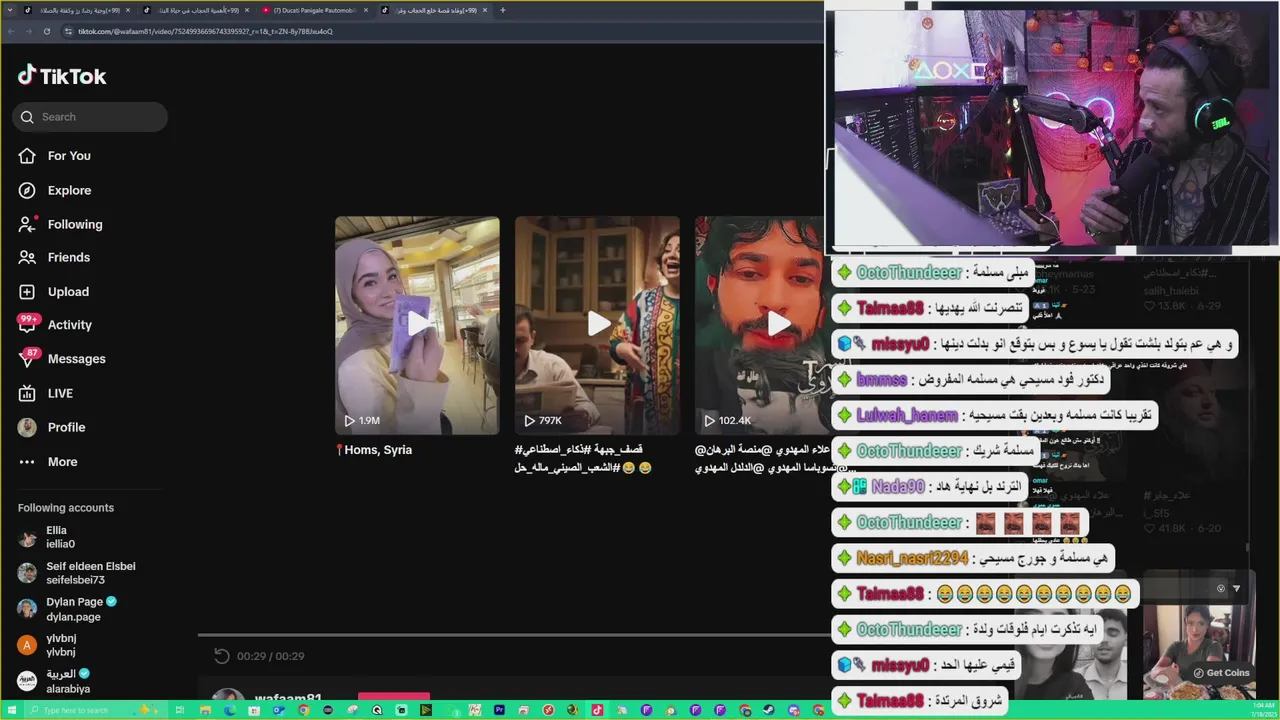The width and height of the screenshot is (1280, 720).
Task: Open ylvbnj account
Action: (x=61, y=645)
